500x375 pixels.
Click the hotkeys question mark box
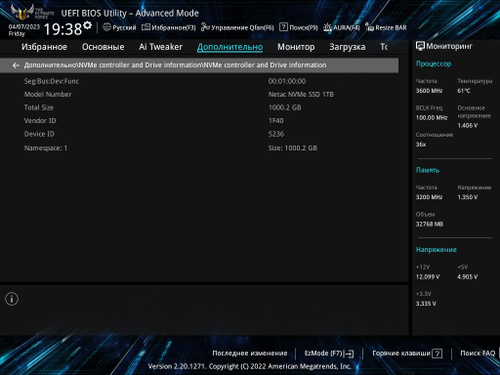[437, 353]
